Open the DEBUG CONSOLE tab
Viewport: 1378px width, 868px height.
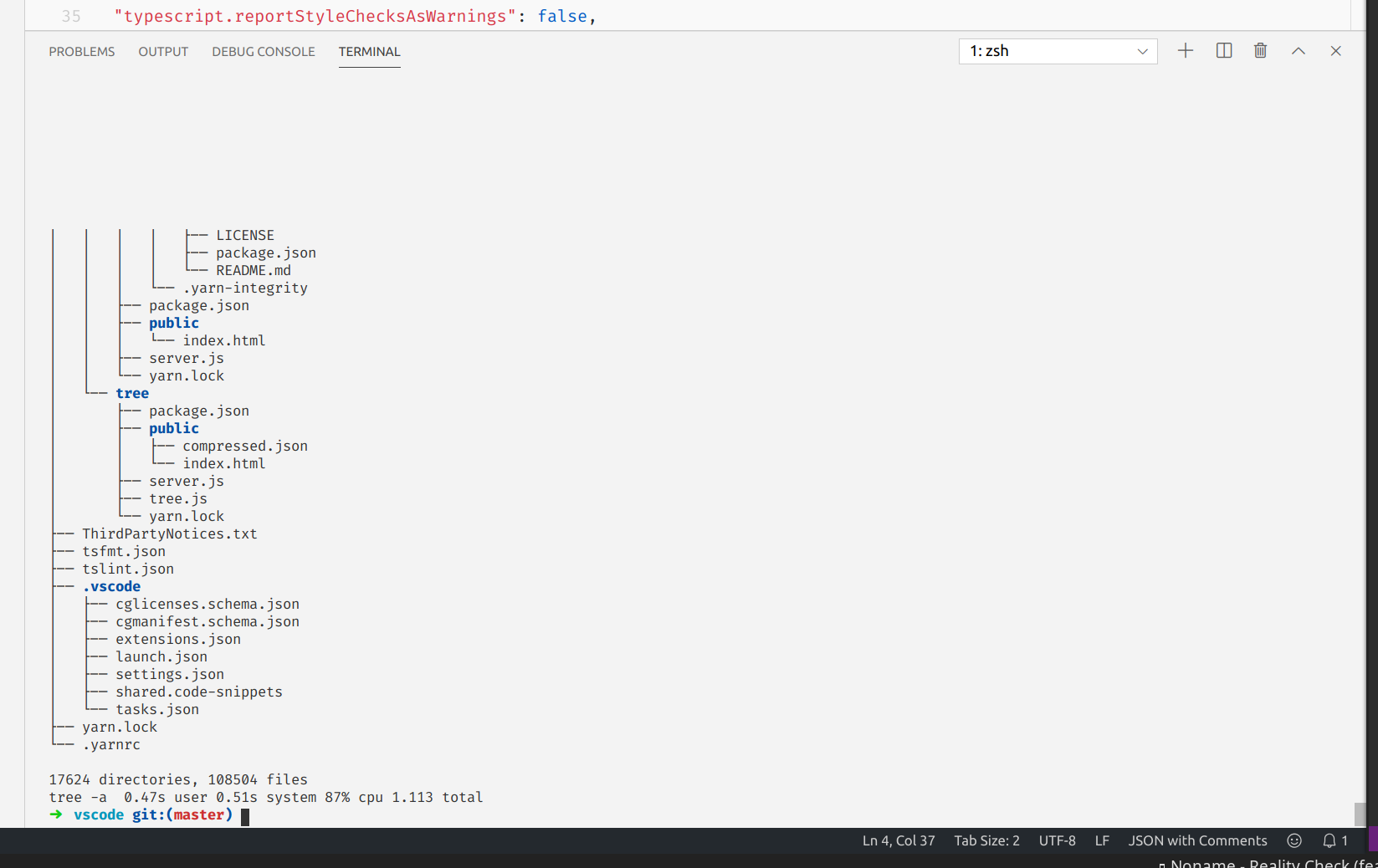coord(263,51)
